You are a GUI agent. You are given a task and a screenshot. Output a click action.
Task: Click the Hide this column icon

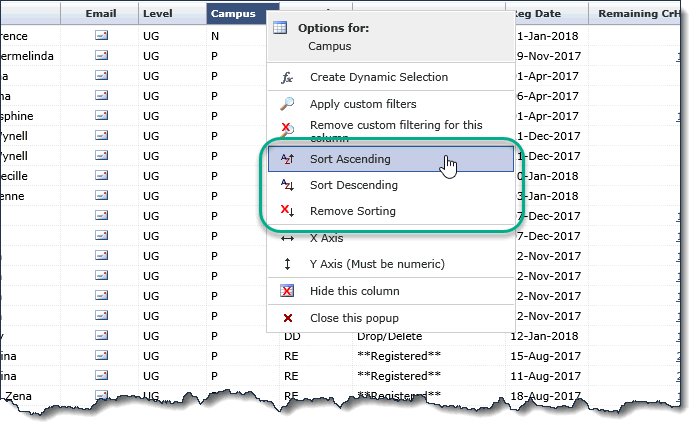click(x=287, y=291)
